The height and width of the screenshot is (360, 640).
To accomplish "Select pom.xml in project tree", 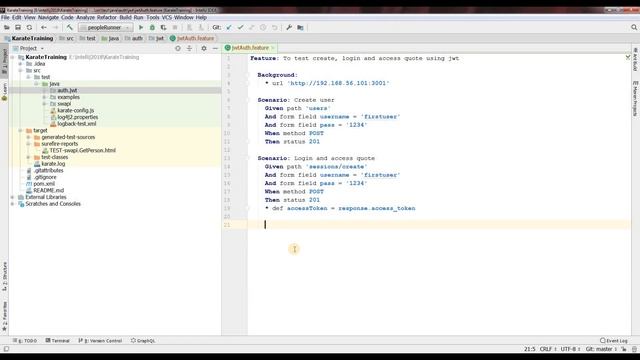I will 44,184.
